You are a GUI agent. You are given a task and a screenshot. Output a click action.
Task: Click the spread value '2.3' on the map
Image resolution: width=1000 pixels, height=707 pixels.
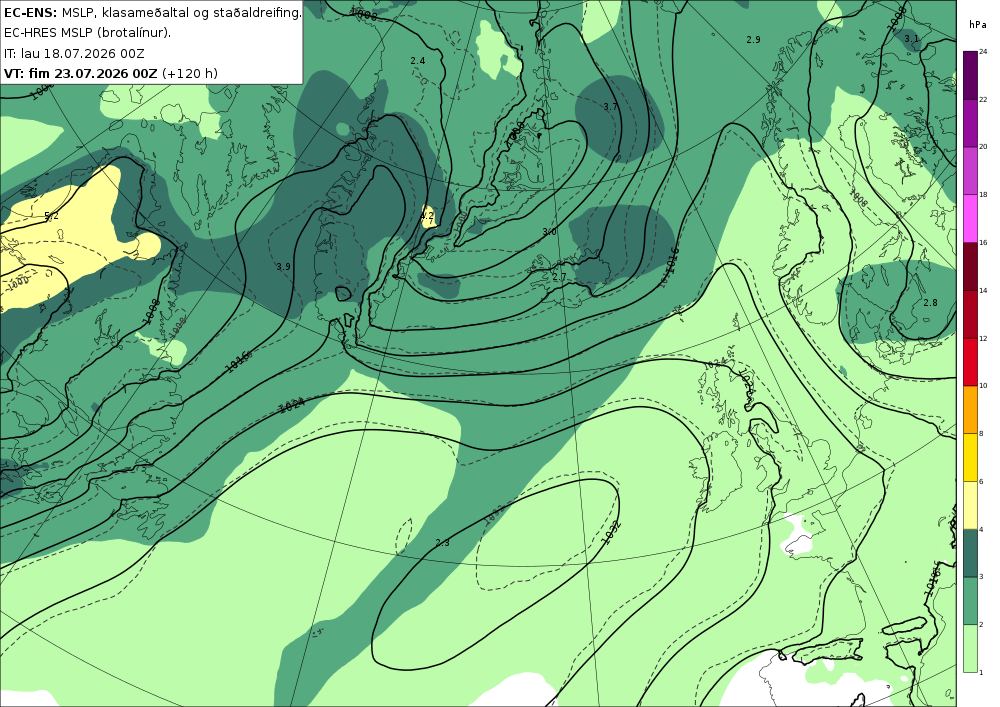tap(443, 543)
